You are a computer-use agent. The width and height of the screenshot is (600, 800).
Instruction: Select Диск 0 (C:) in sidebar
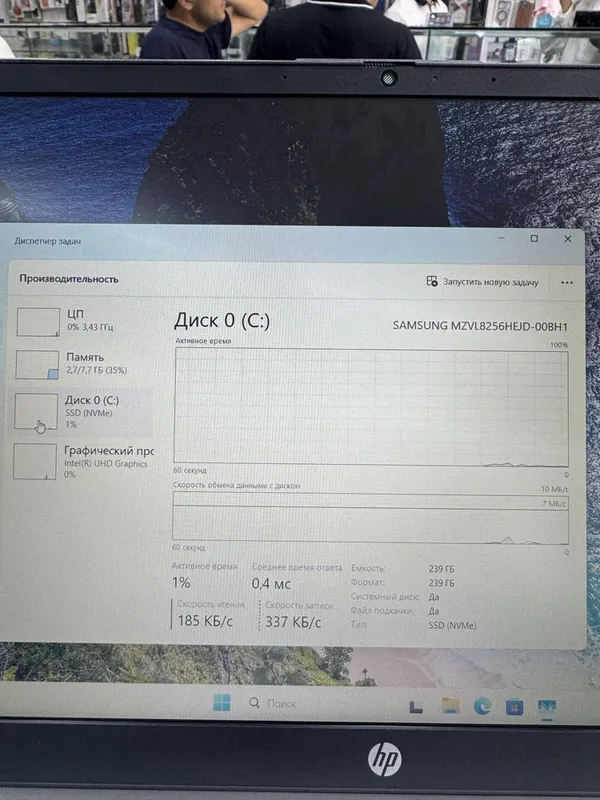coord(81,412)
